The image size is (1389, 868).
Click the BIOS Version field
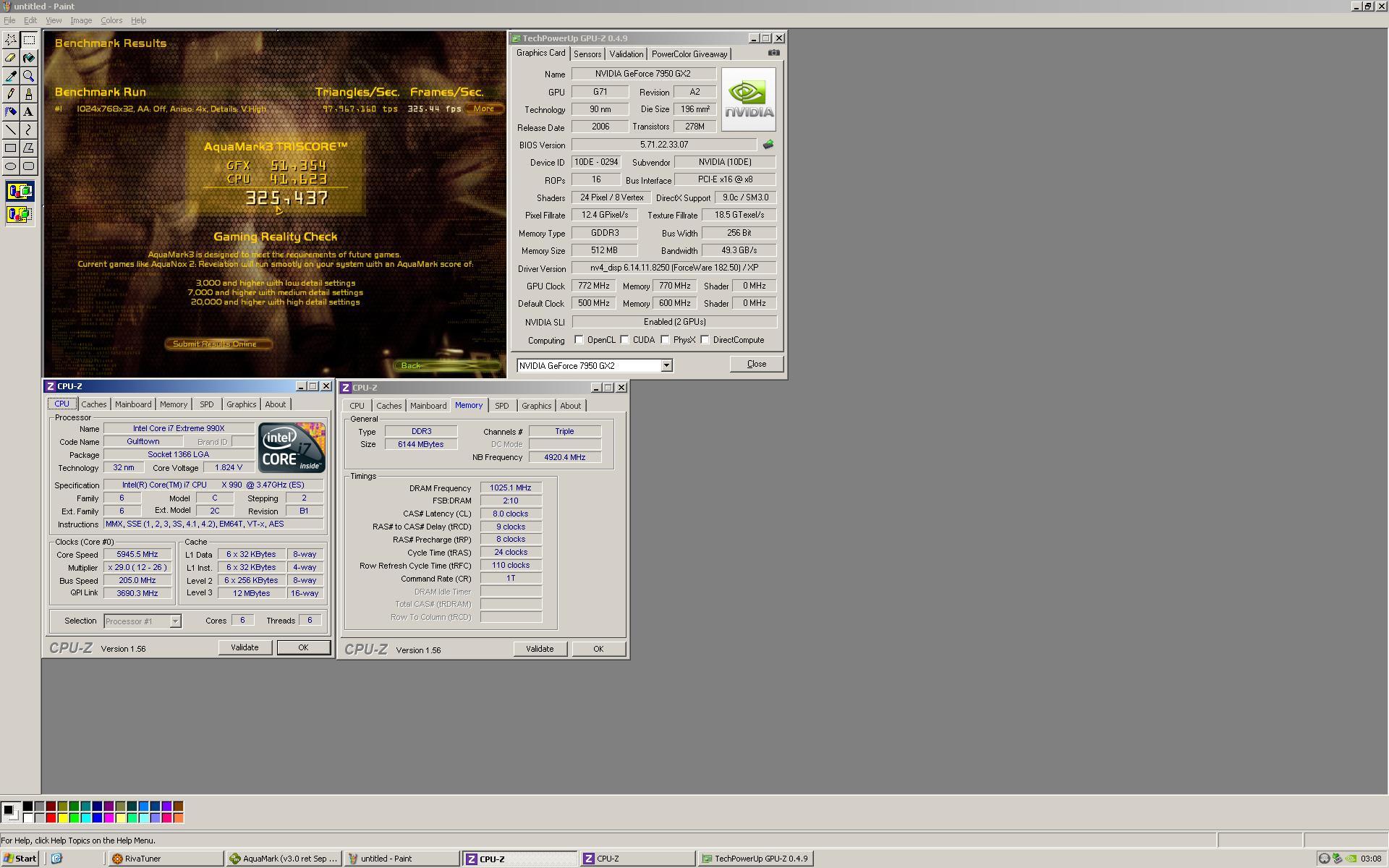[x=663, y=145]
